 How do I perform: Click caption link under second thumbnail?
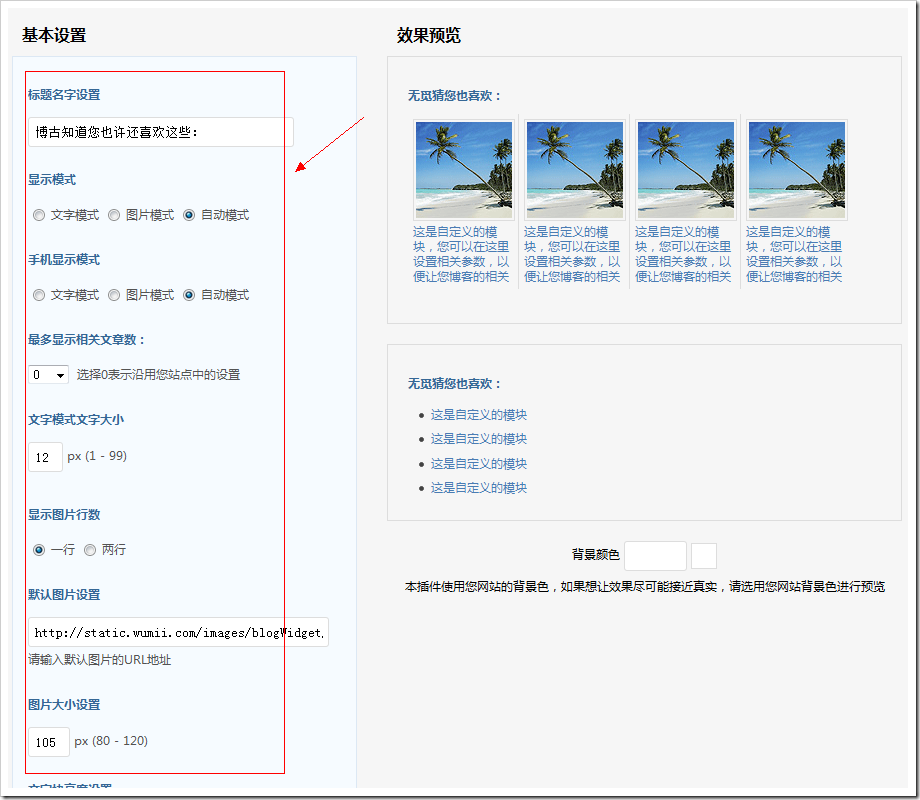(x=572, y=254)
